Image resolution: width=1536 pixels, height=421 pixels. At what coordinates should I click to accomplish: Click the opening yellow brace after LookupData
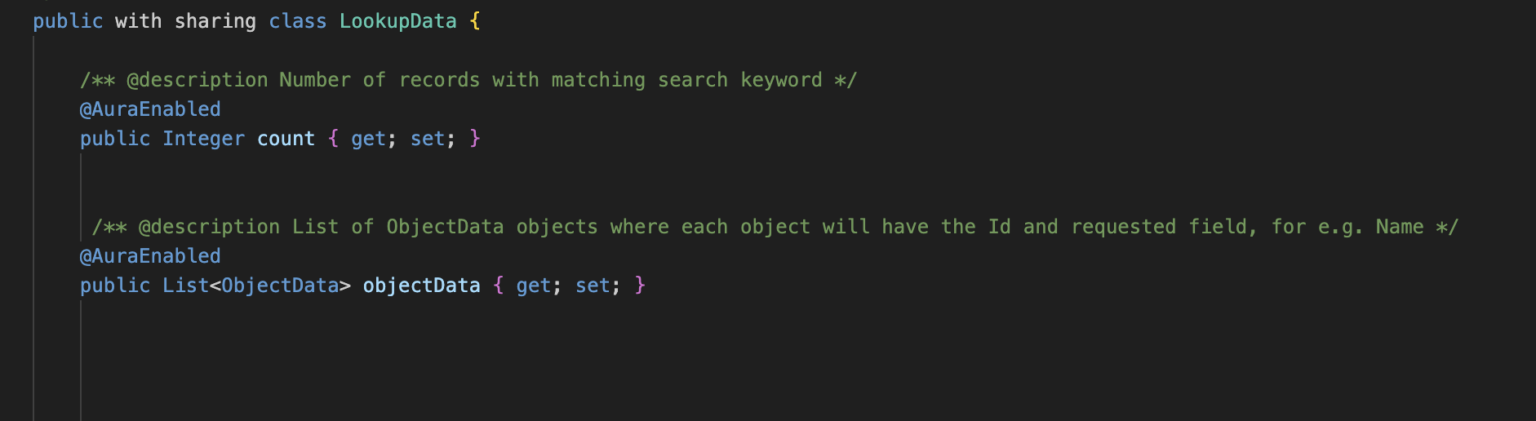[475, 21]
